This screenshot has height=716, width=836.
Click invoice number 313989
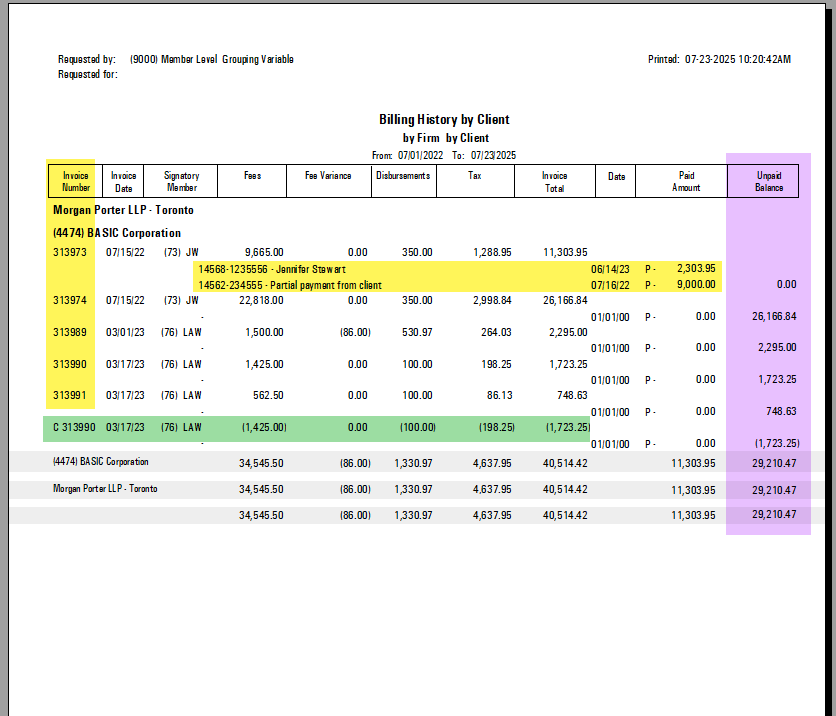[x=70, y=332]
